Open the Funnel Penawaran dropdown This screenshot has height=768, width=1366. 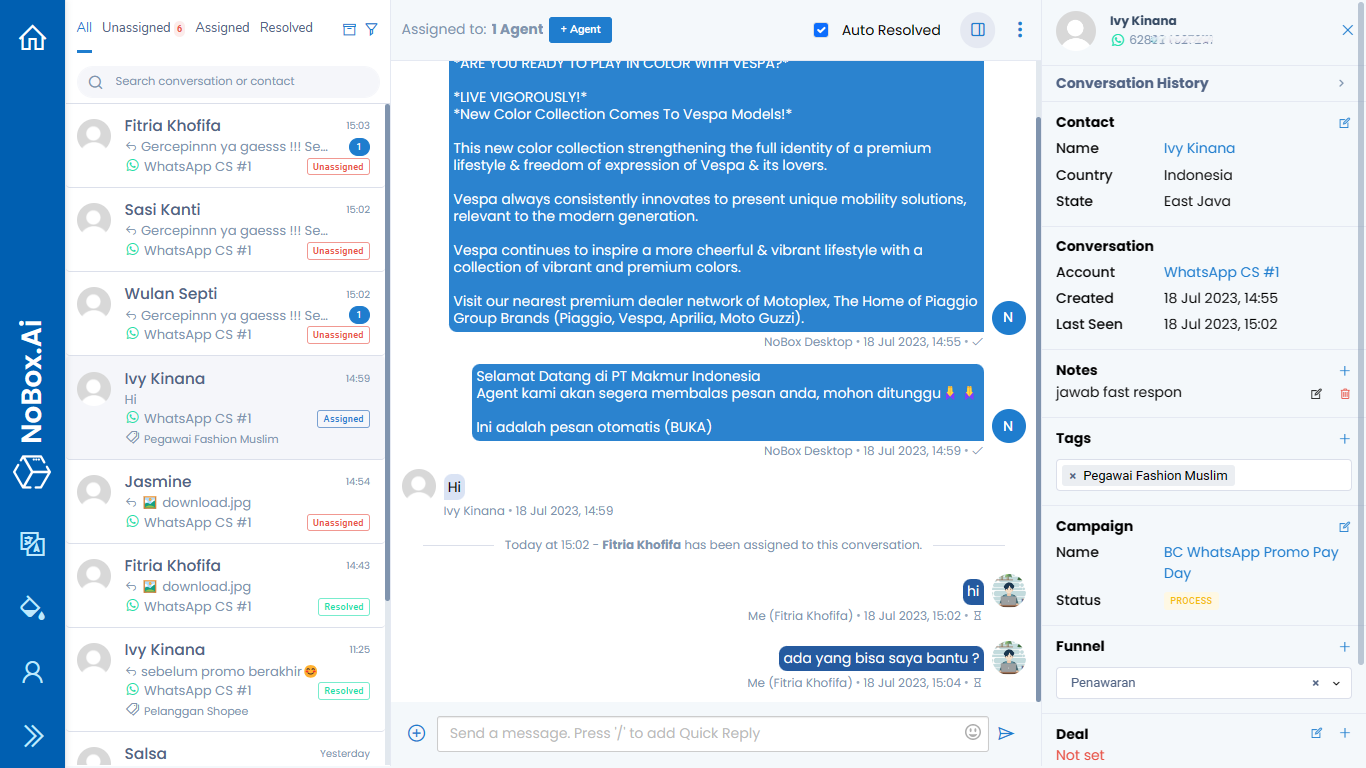coord(1335,684)
